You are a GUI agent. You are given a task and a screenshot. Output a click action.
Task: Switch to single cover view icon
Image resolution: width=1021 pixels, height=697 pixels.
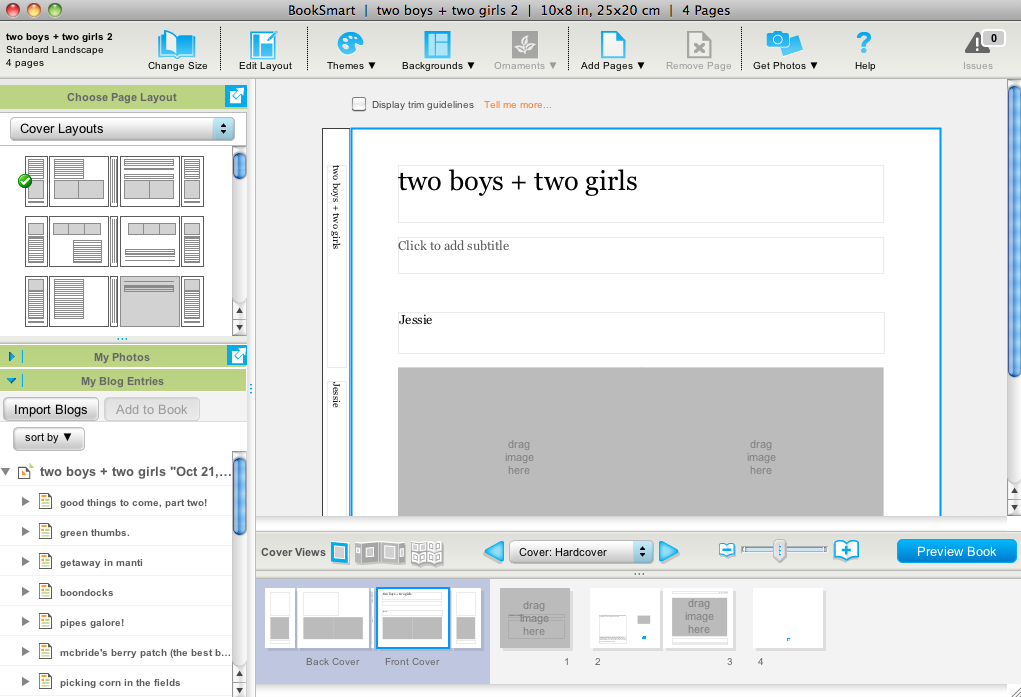[339, 552]
